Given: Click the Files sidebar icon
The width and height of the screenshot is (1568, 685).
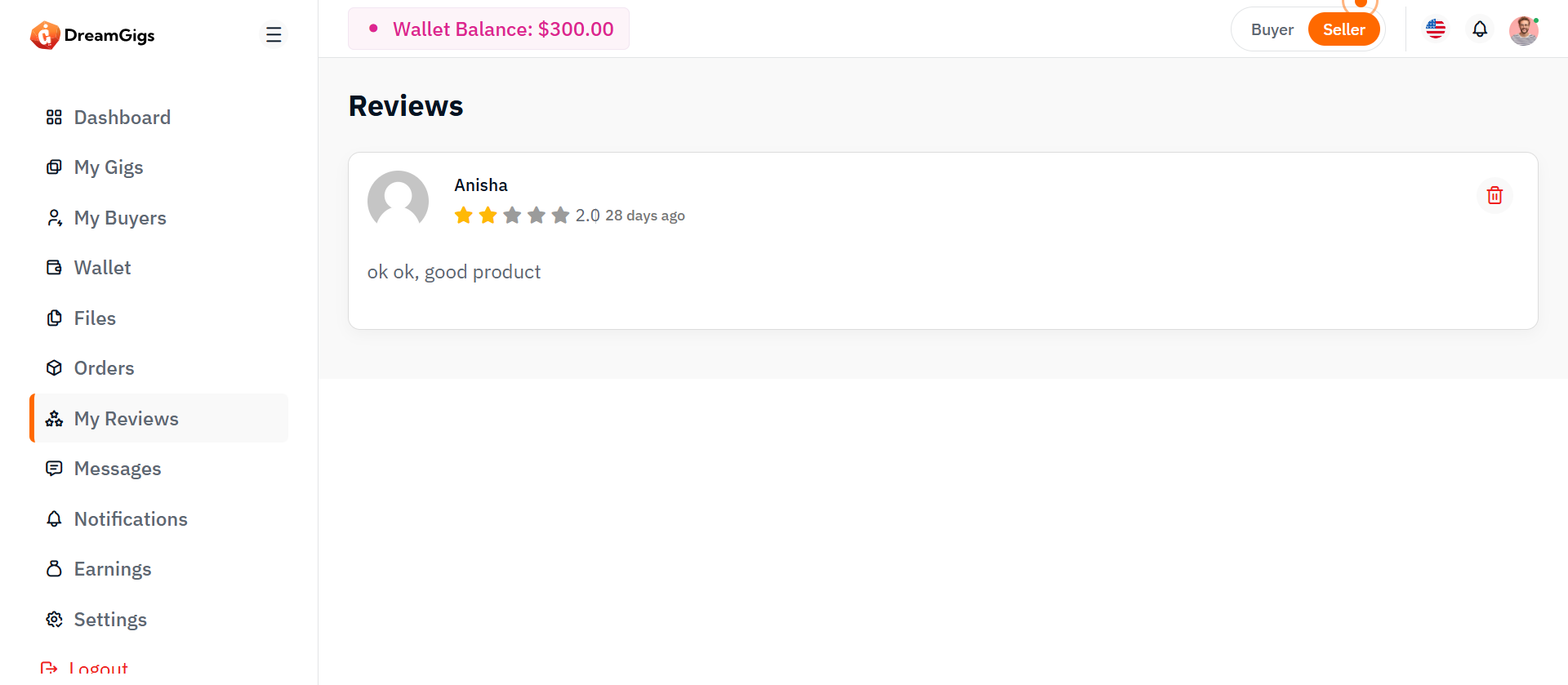Looking at the screenshot, I should [55, 318].
